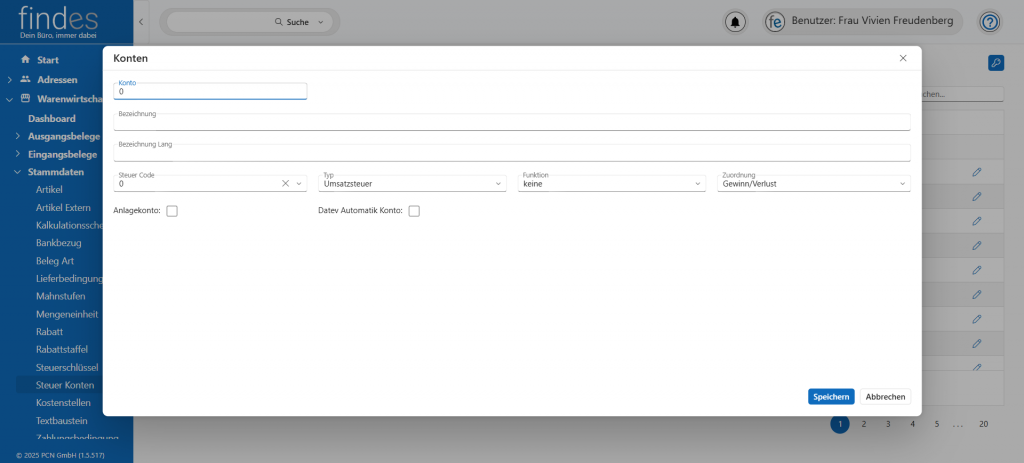This screenshot has height=463, width=1024.
Task: Open the Steuer Code dropdown arrow
Action: [298, 184]
